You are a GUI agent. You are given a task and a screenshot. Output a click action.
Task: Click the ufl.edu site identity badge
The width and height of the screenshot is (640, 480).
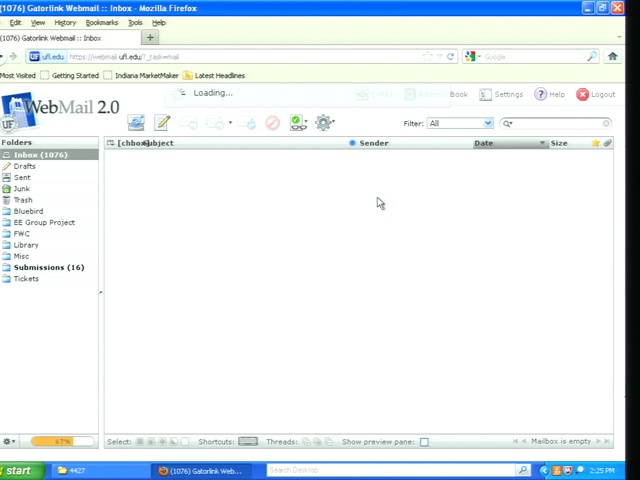[x=47, y=57]
